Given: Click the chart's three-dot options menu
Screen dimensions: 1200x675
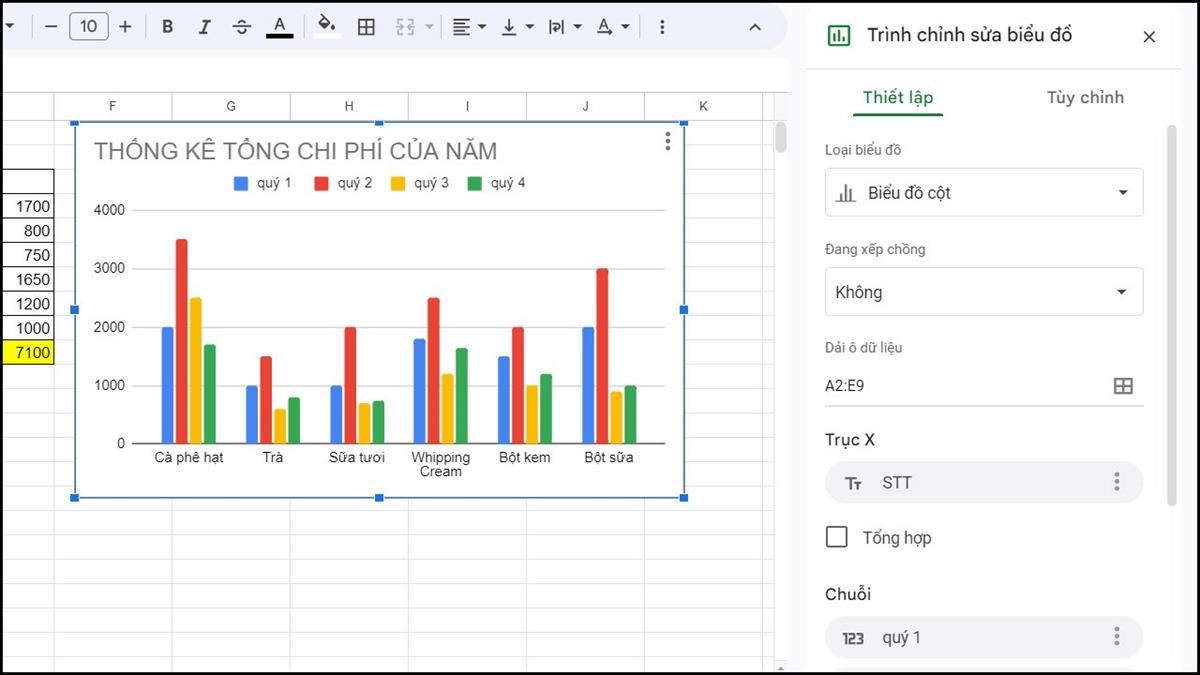Looking at the screenshot, I should [668, 142].
